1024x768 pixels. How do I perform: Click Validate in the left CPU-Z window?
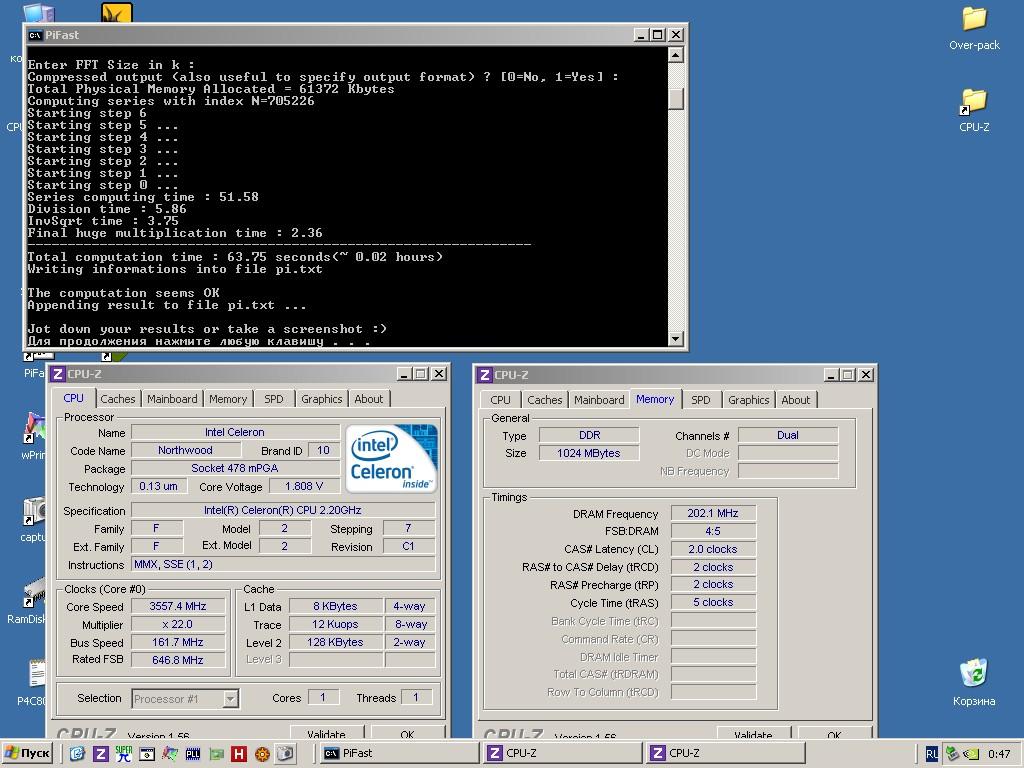coord(326,733)
